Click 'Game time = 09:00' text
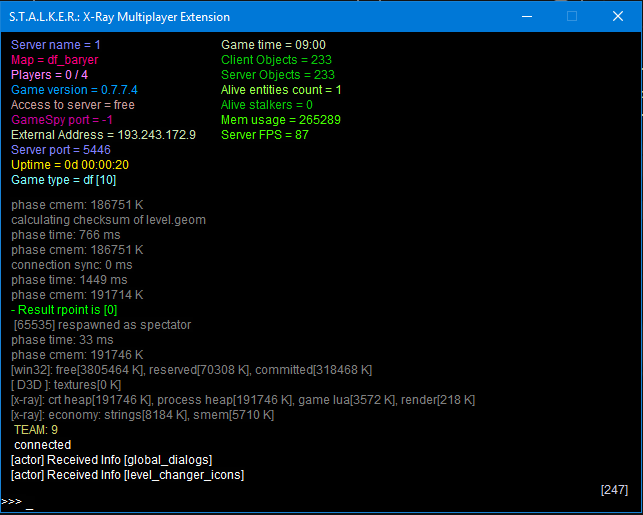 (x=274, y=45)
